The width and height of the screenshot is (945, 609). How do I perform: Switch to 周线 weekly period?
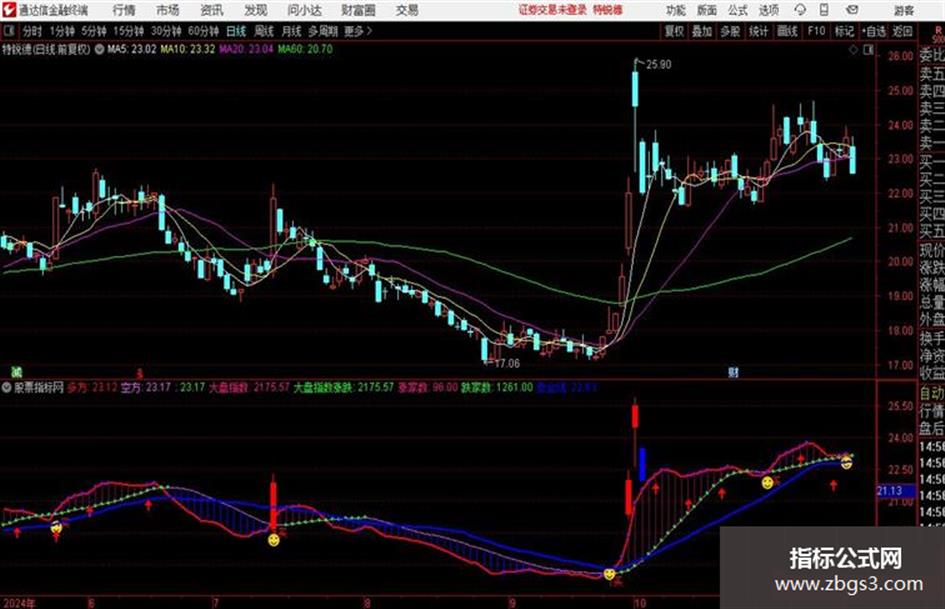(x=264, y=31)
